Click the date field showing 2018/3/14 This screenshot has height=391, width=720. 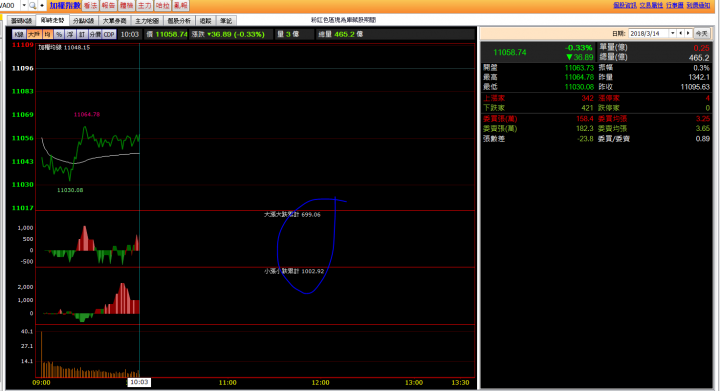click(649, 34)
